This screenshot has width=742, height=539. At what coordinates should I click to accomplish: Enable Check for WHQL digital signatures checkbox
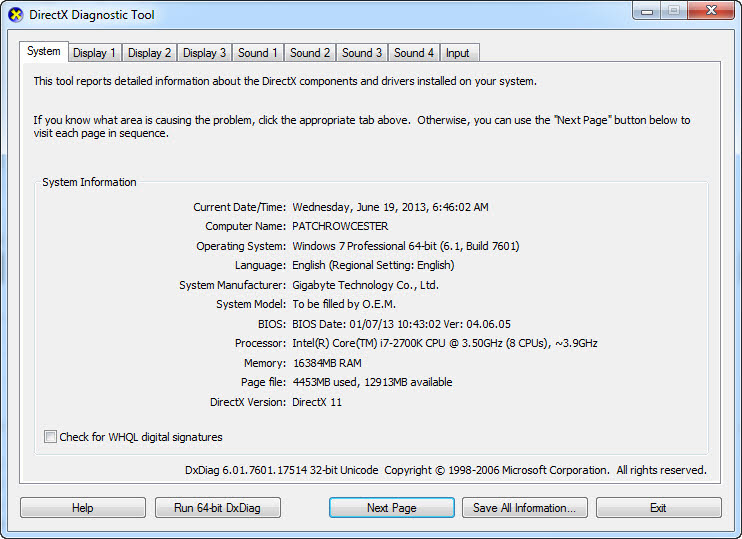[50, 436]
